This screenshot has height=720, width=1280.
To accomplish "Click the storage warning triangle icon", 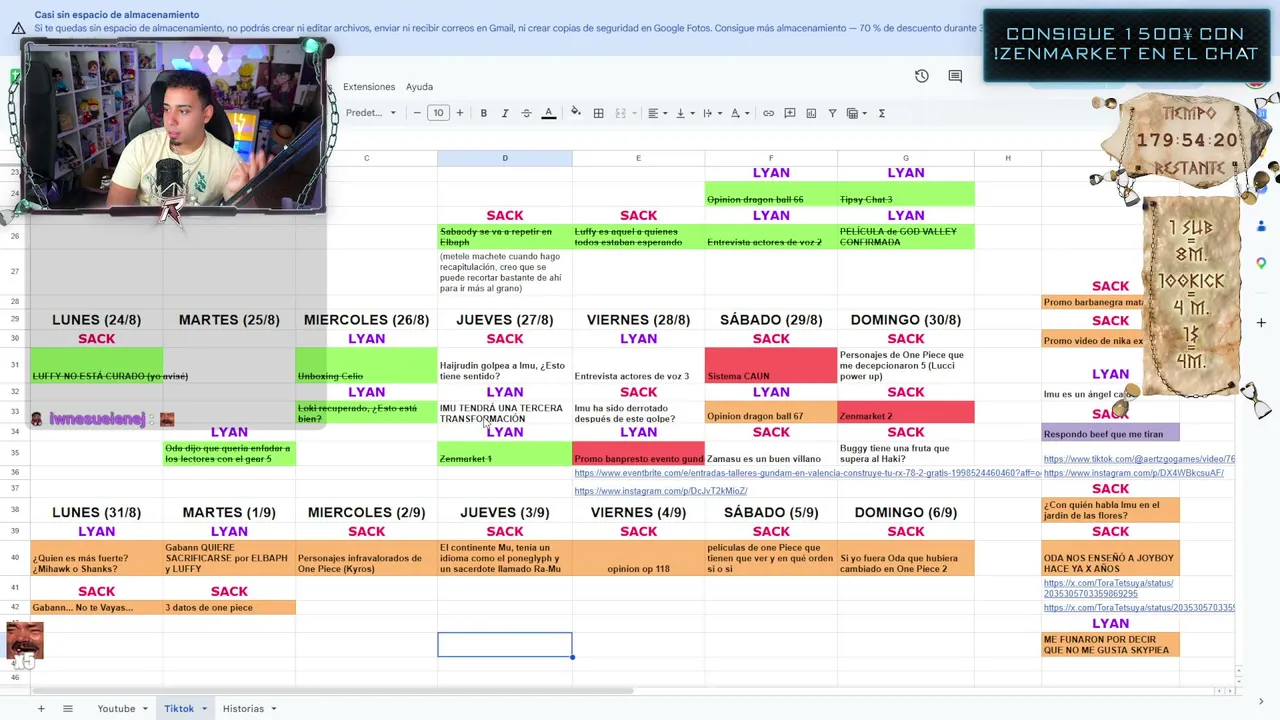I will click(x=18, y=27).
